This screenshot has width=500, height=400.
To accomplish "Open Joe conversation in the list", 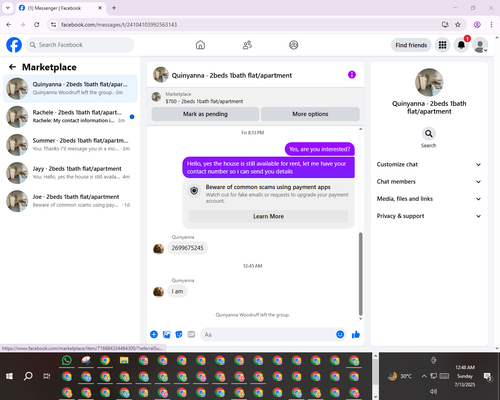I will [x=70, y=201].
